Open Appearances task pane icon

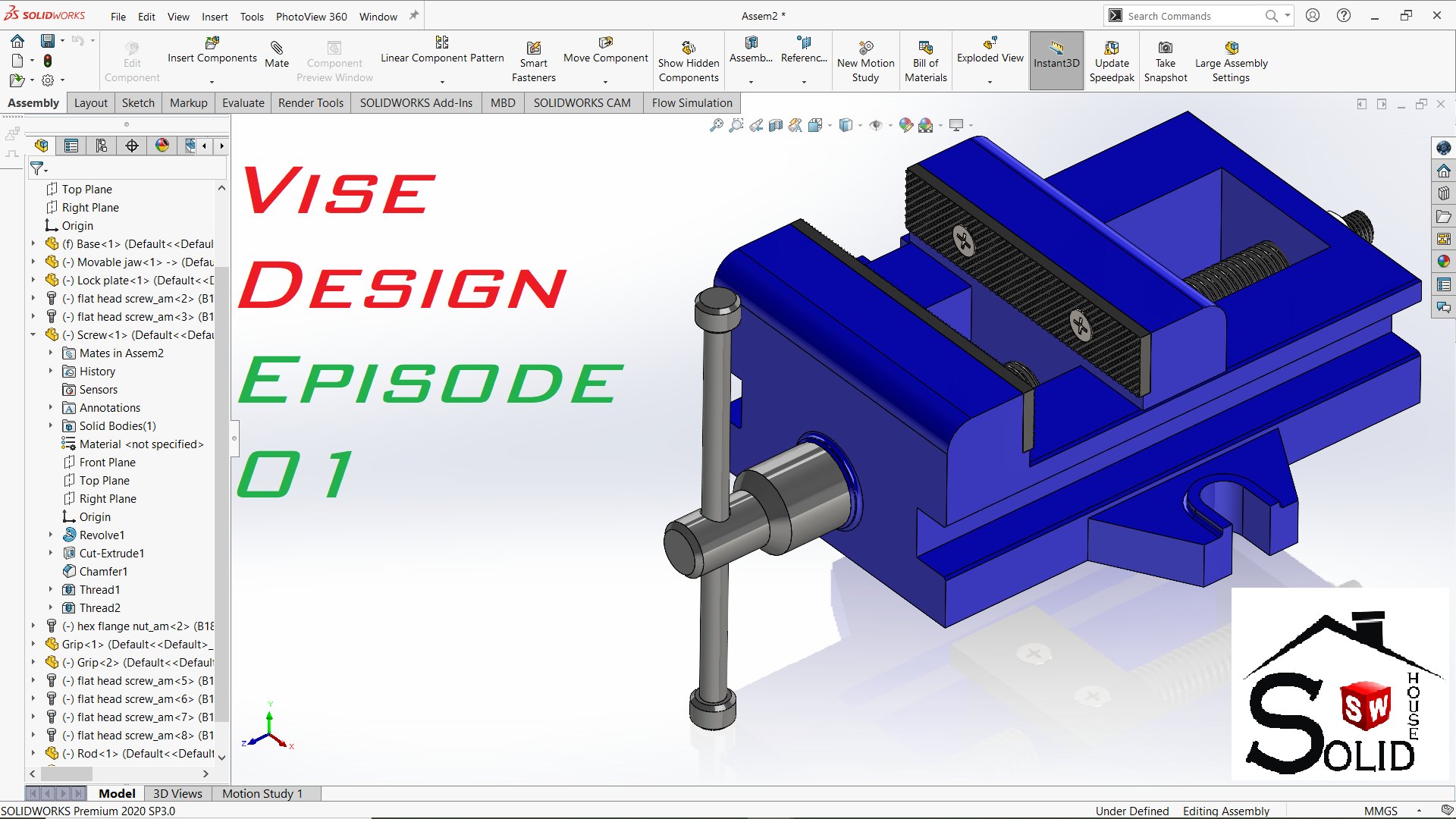1443,262
